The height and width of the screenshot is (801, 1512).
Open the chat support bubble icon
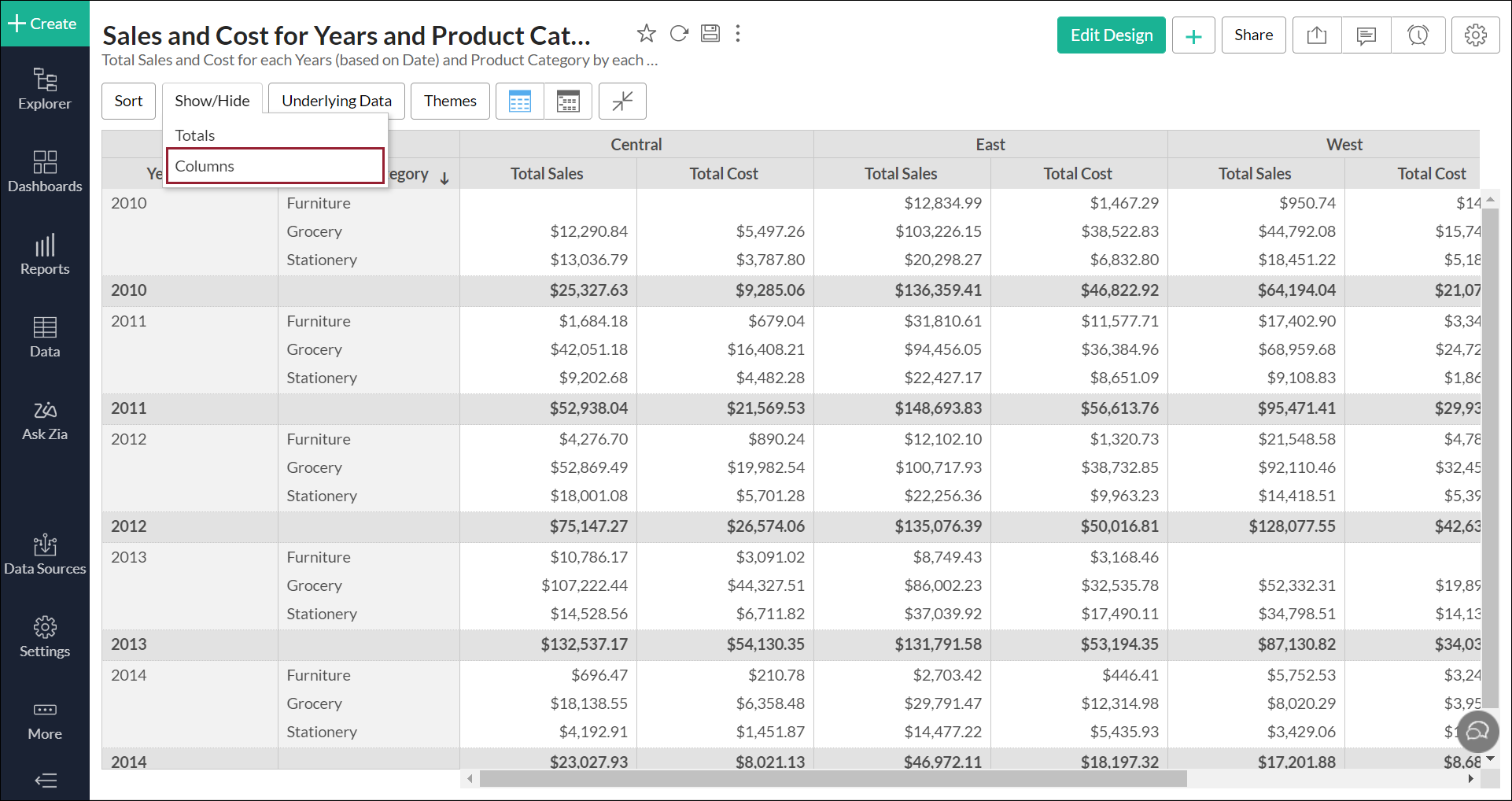coord(1477,732)
